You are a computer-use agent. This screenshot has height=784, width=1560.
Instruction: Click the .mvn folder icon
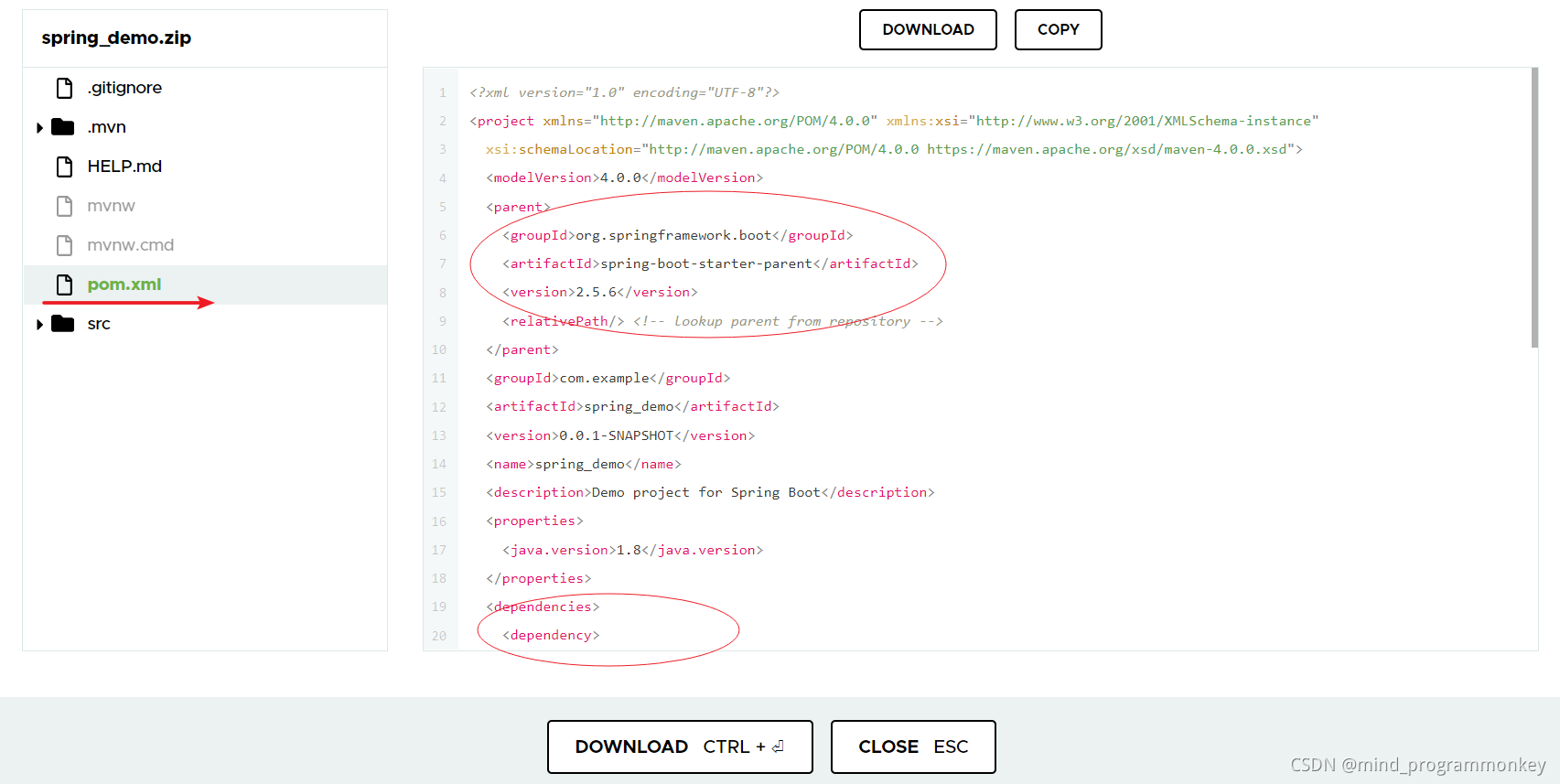click(x=62, y=126)
